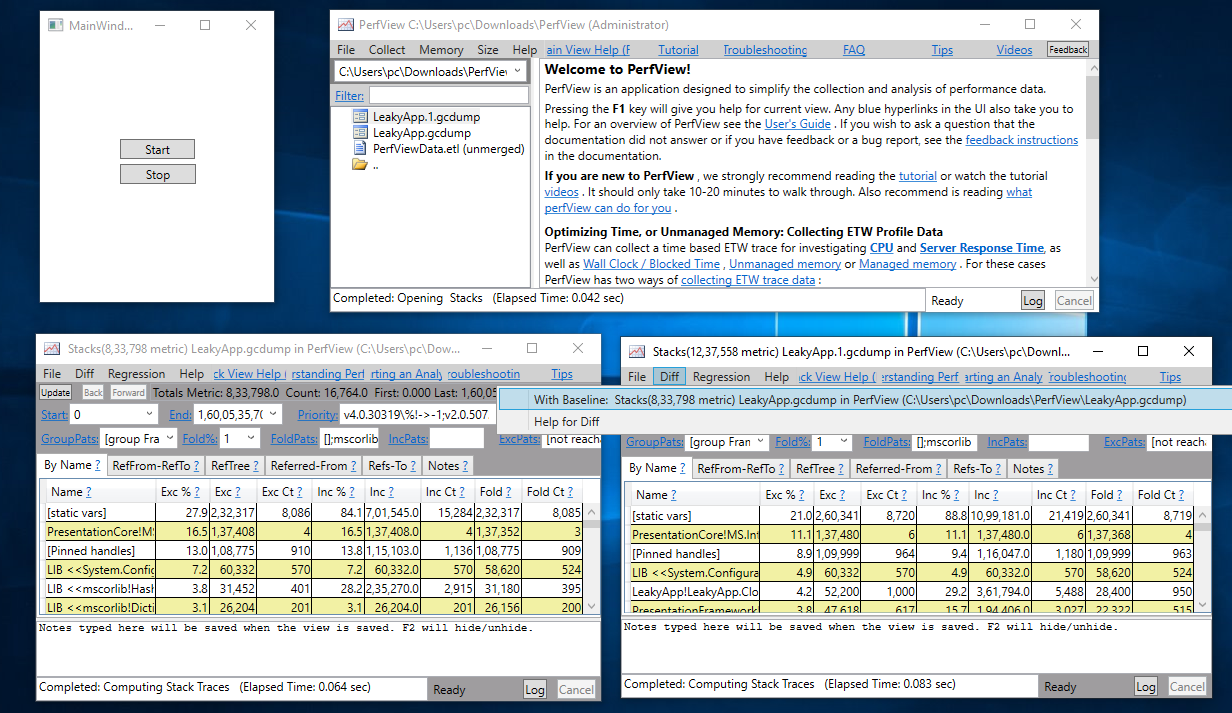Switch to Notes tab in LeakyApp.gcdump window
This screenshot has height=713, width=1232.
[x=447, y=466]
